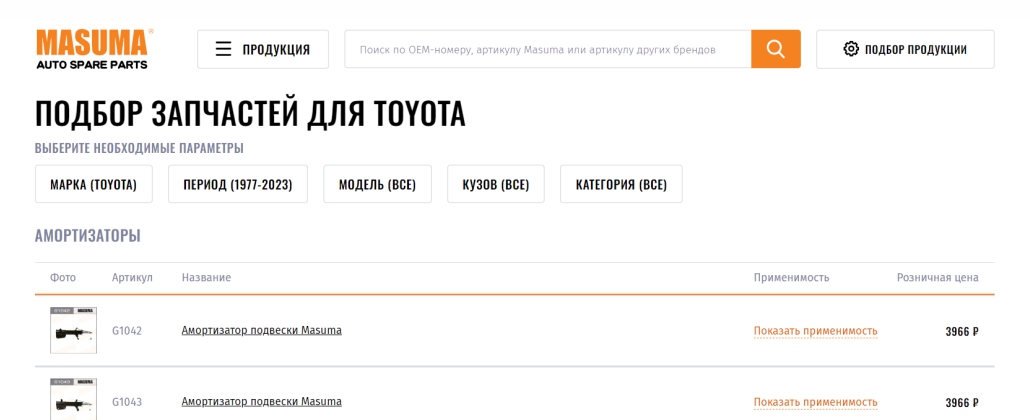Viewport: 1030px width, 420px height.
Task: Click the Применимость column header
Action: point(791,277)
